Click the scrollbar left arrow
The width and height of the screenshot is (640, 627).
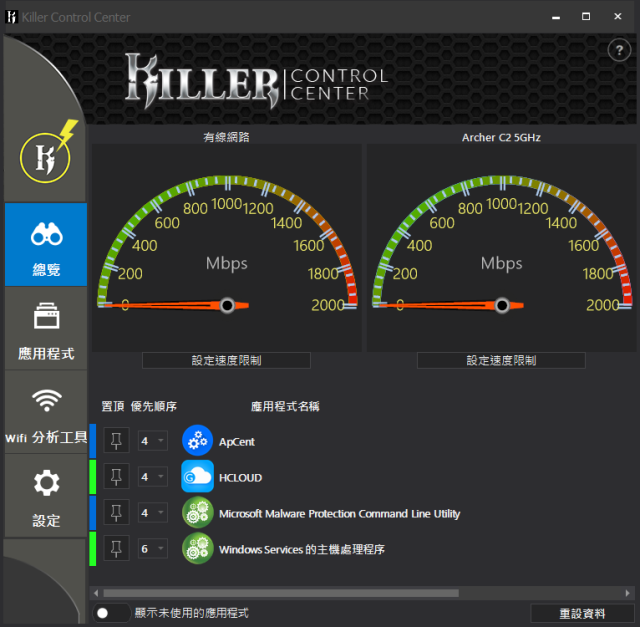[x=96, y=593]
